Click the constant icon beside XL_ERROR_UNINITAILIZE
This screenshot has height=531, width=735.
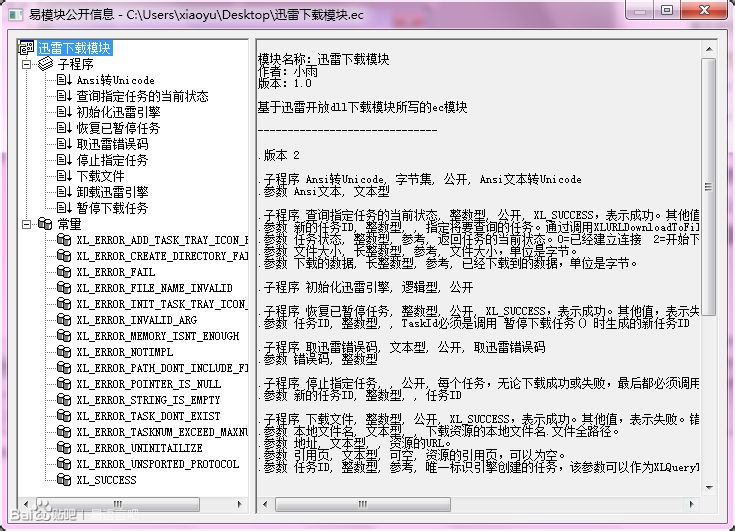pyautogui.click(x=64, y=448)
